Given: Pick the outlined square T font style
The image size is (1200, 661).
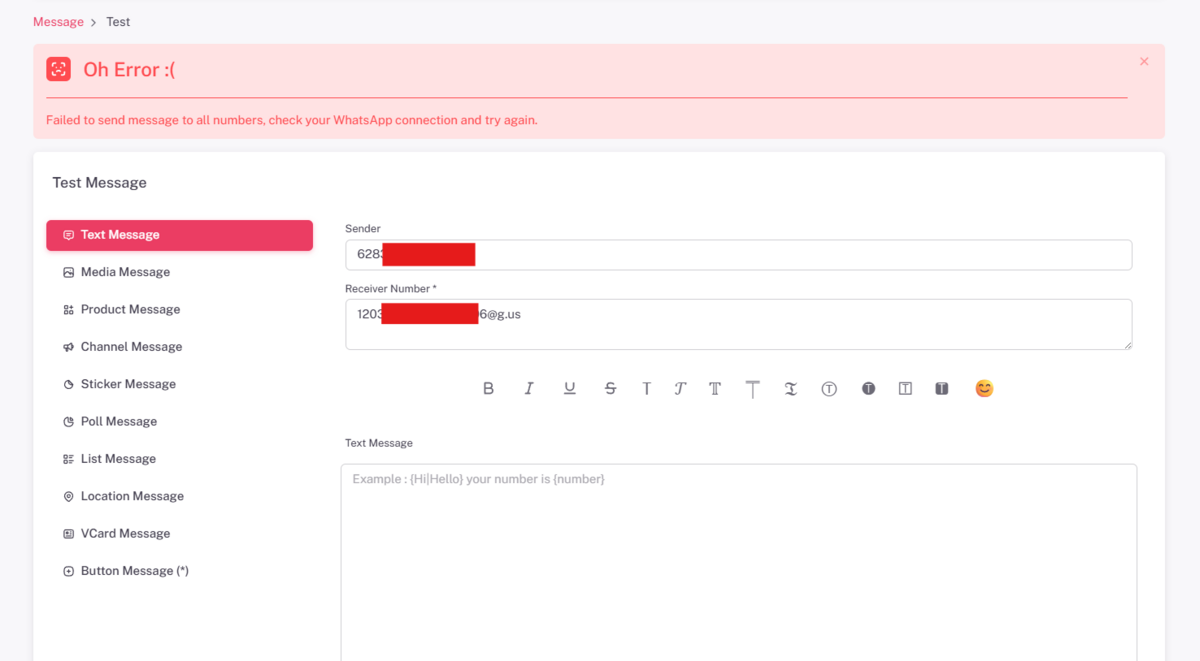Looking at the screenshot, I should [905, 389].
